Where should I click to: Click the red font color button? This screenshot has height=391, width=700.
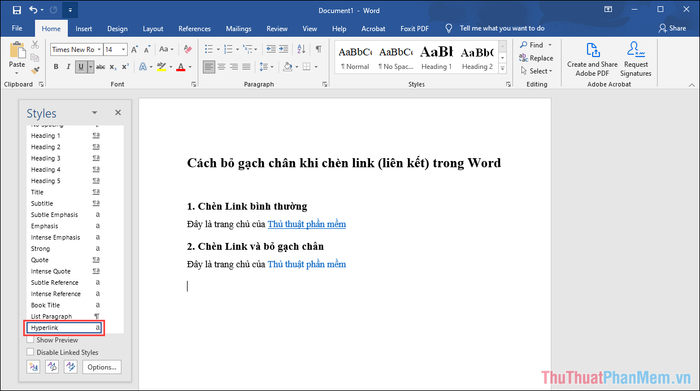181,67
